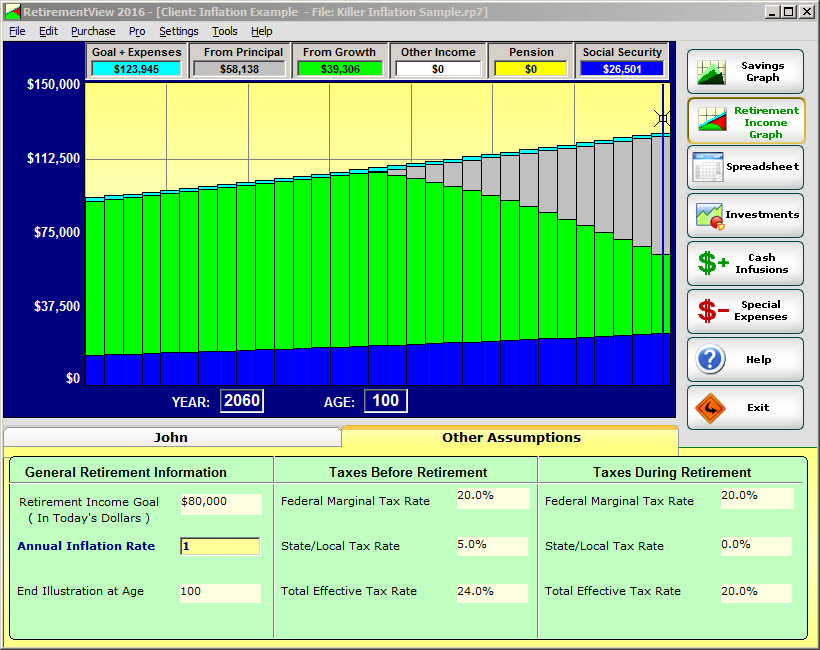This screenshot has height=650, width=820.
Task: Click the Spreadsheet button label
Action: point(762,167)
